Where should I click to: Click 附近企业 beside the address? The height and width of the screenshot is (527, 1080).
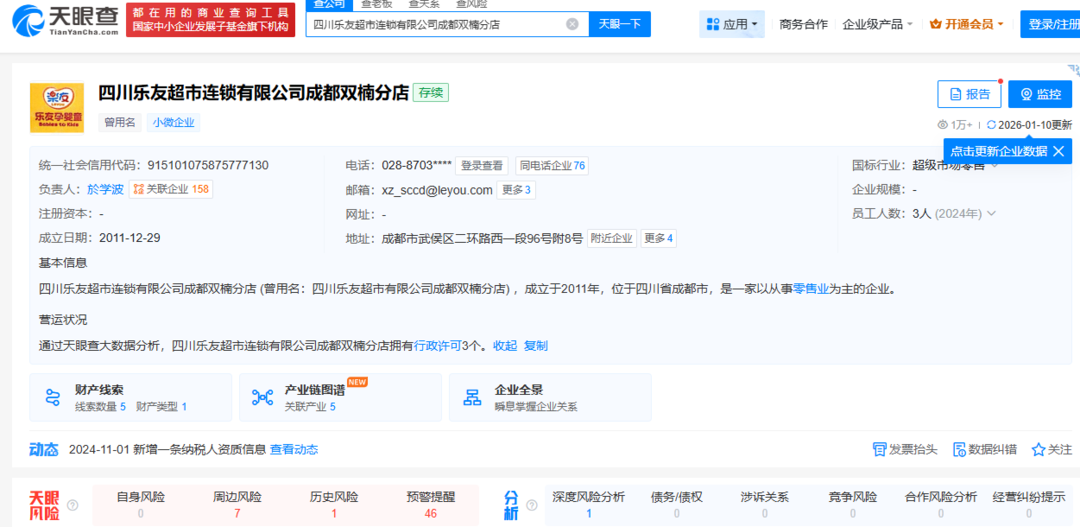pyautogui.click(x=612, y=238)
